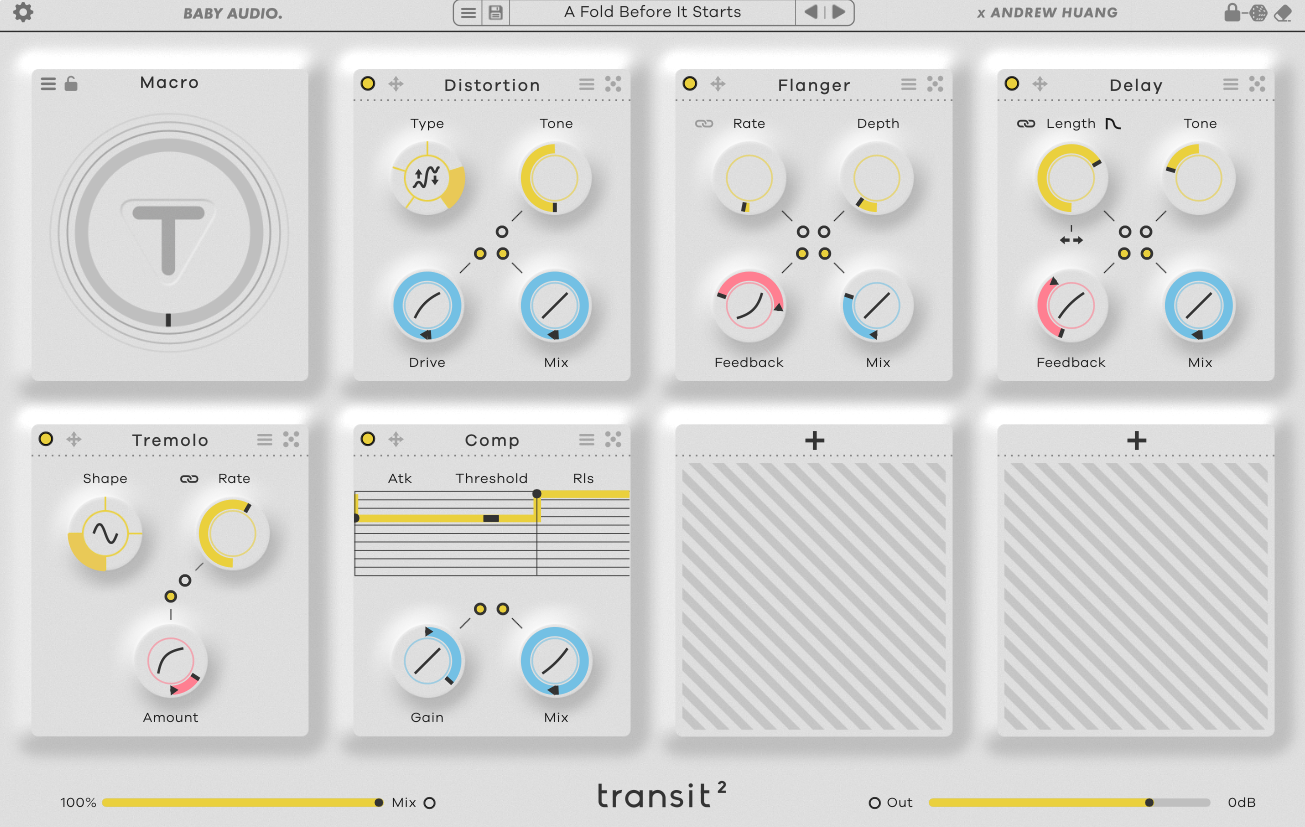
Task: Open the Delay module hamburger menu
Action: 1230,84
